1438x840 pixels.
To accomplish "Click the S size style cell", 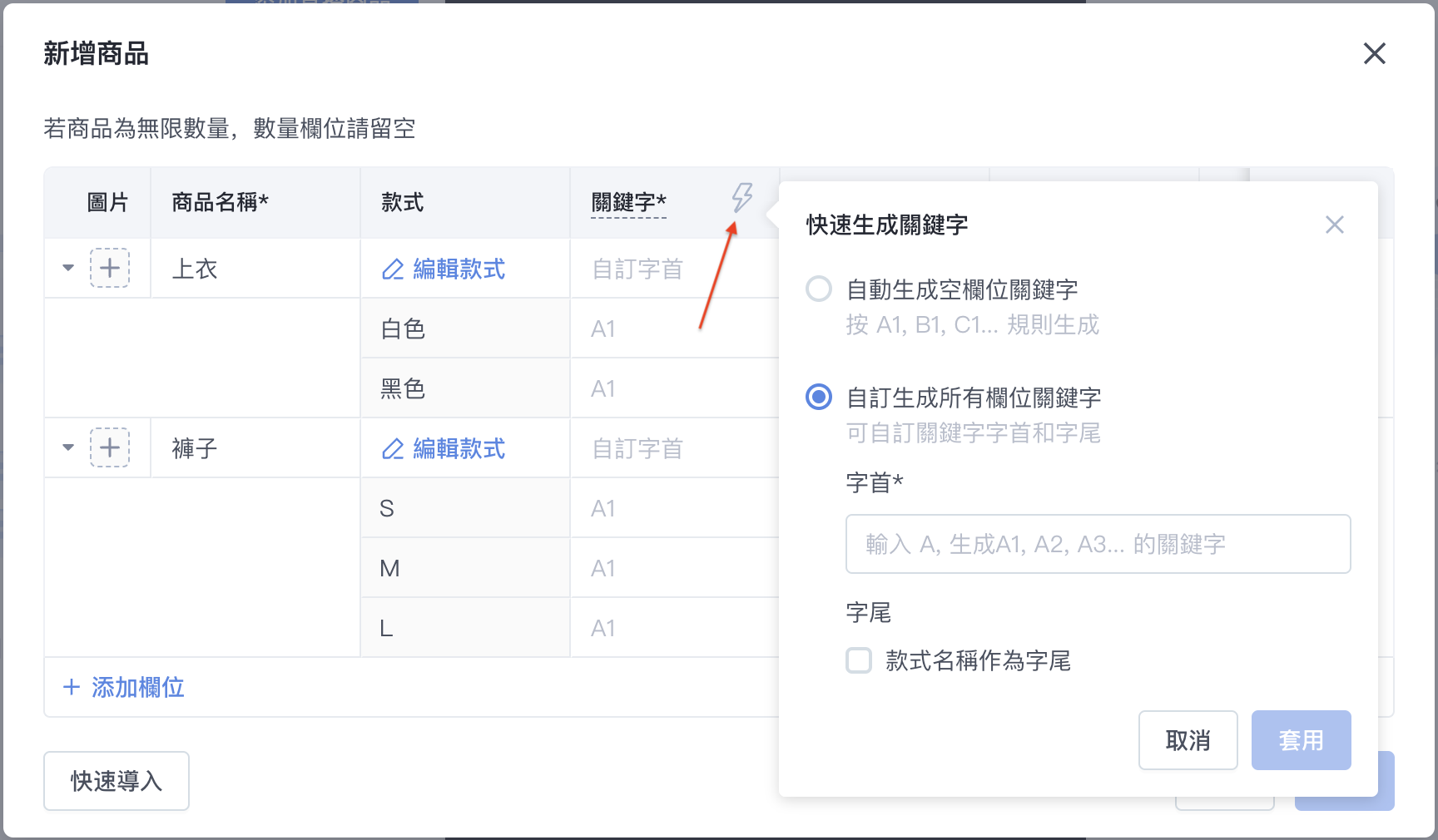I will [465, 508].
